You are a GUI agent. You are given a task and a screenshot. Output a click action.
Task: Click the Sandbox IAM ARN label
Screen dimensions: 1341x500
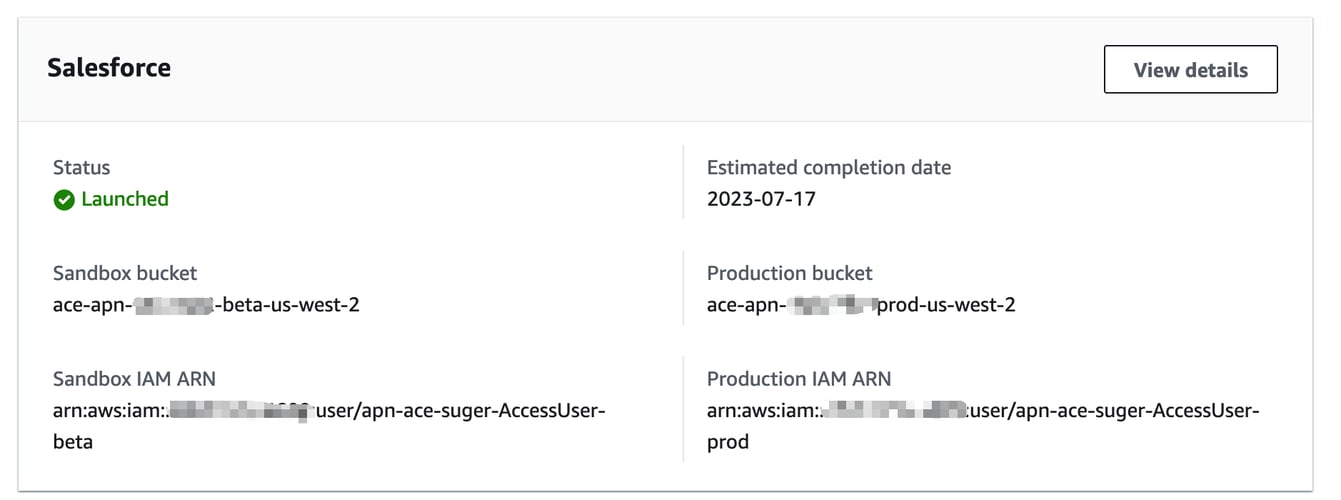[134, 379]
